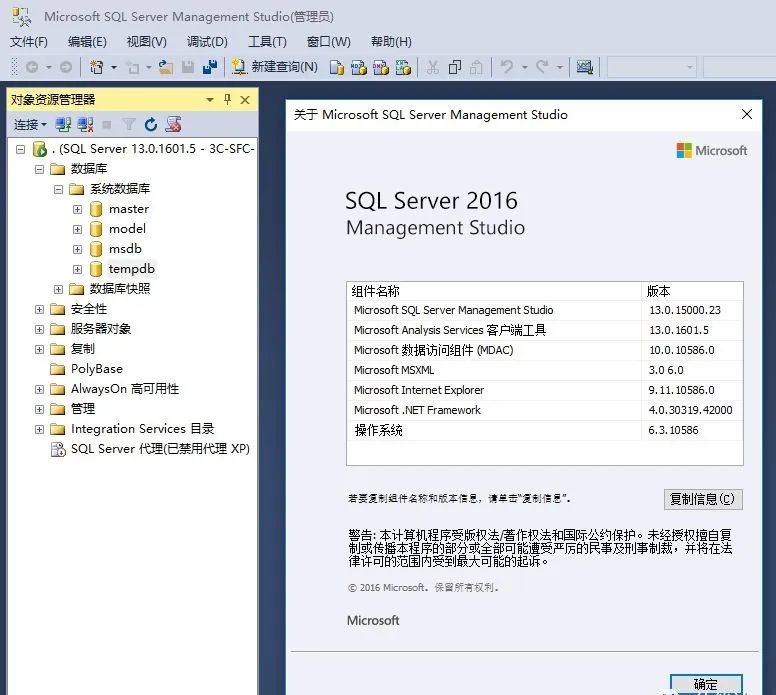Click the copy icon in toolbar
This screenshot has height=695, width=776.
454,67
